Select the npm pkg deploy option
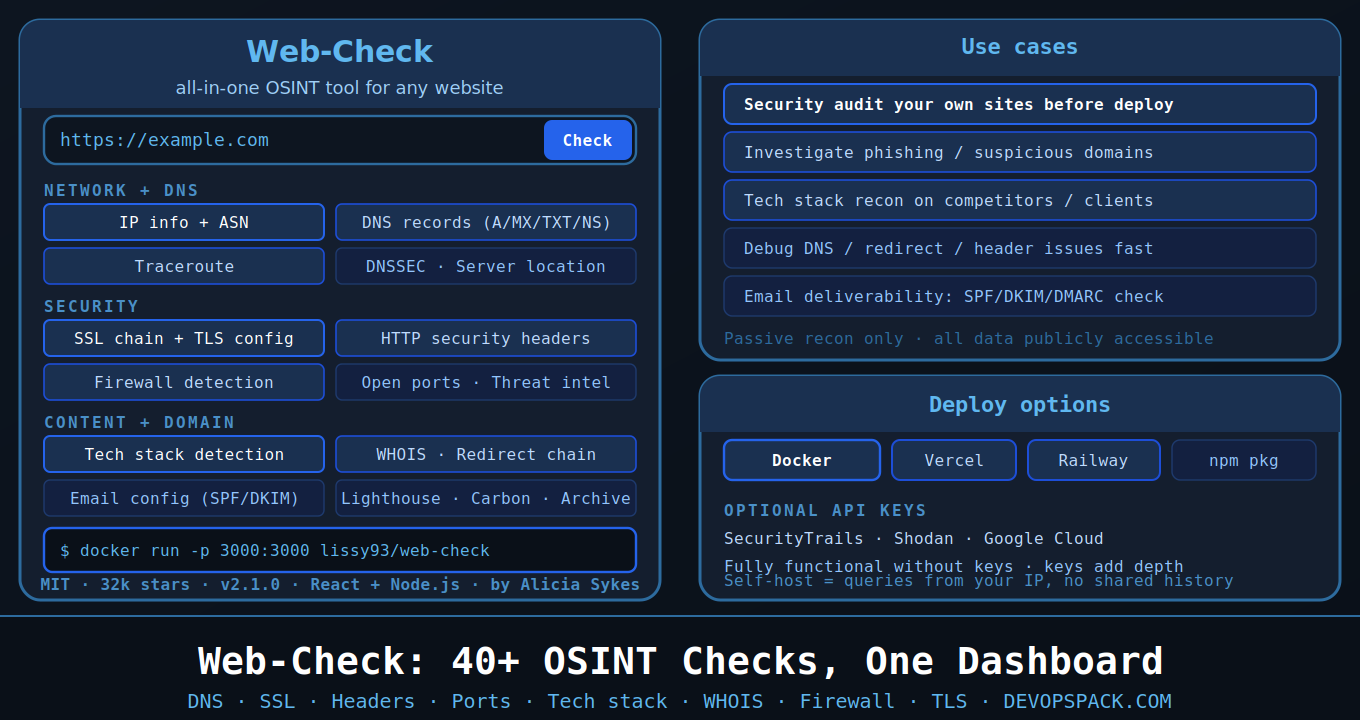 (x=1244, y=460)
